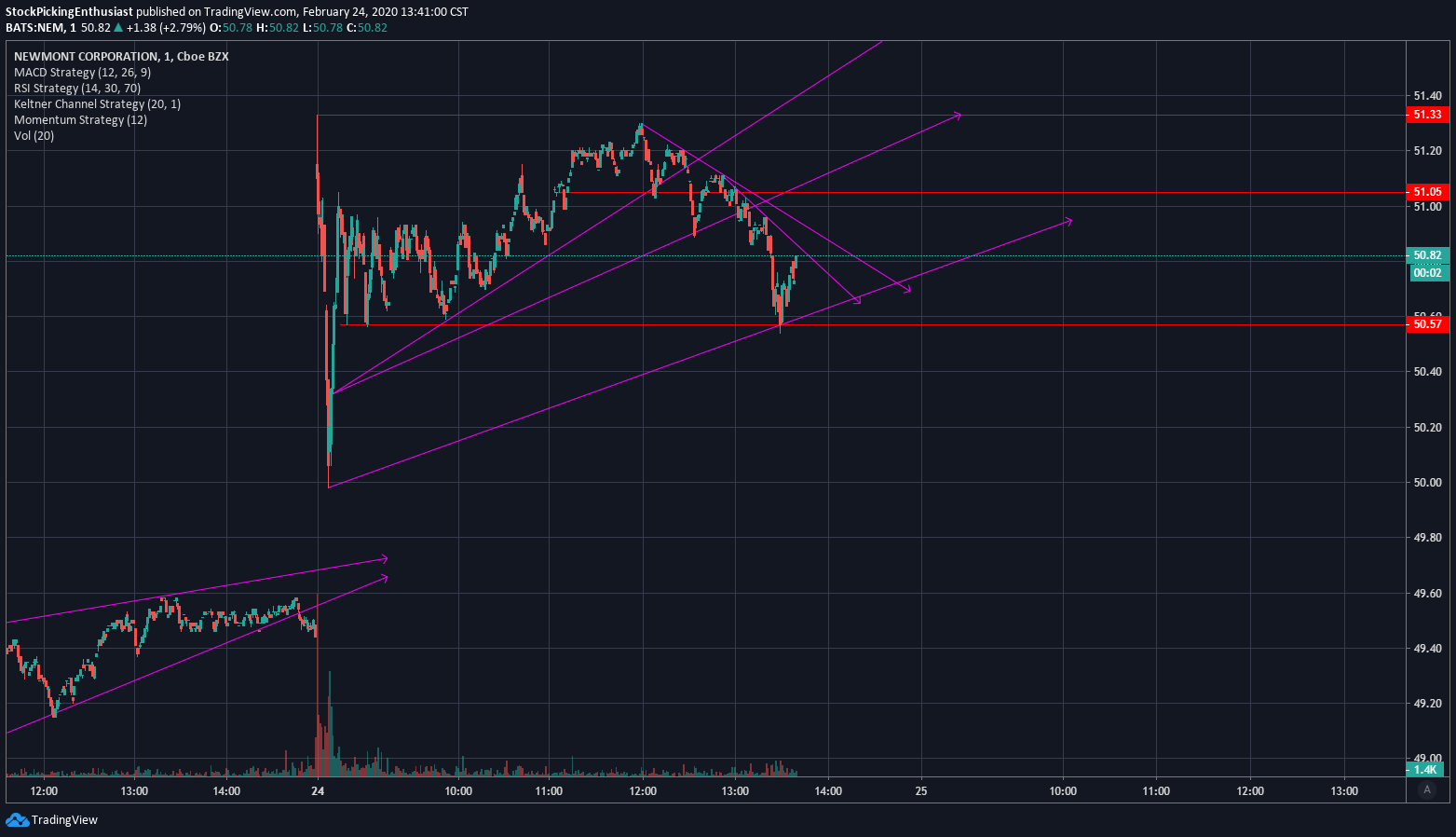Click the 51.40 price axis label
Screen dimensions: 1456x837
click(1427, 95)
